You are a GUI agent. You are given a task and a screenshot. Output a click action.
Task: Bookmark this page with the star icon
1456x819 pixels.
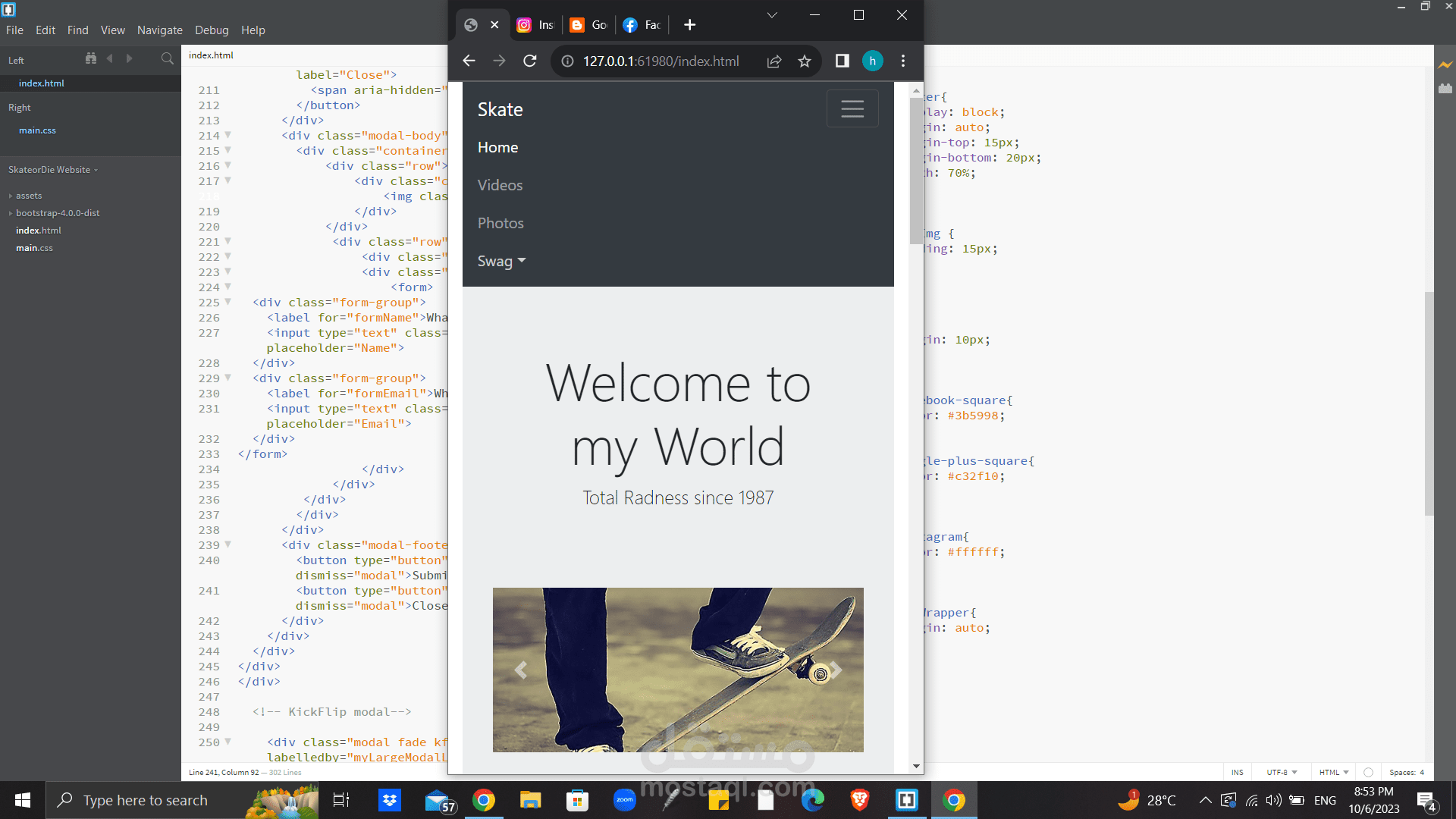(805, 61)
